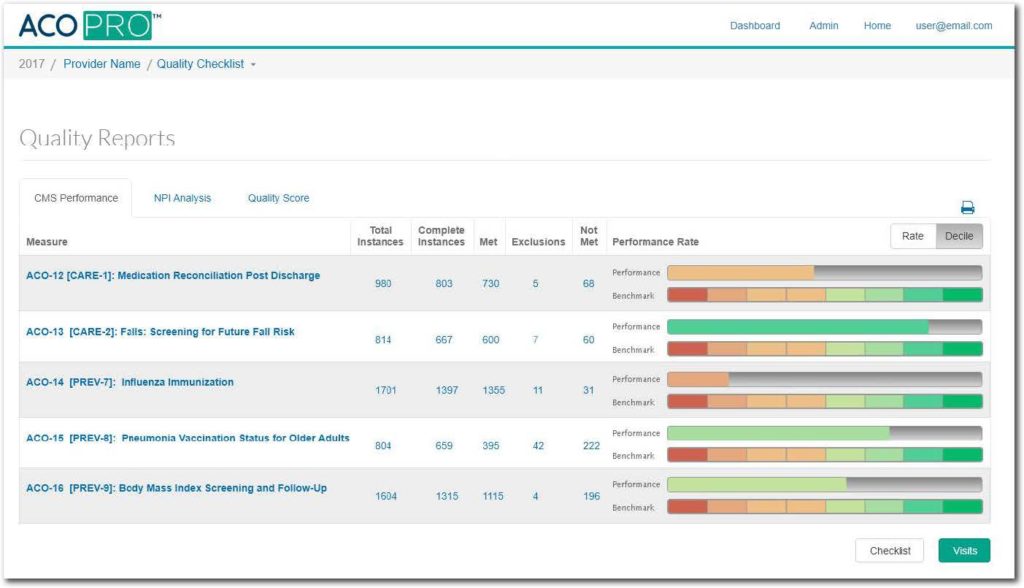Click the Checklist button

click(x=889, y=551)
